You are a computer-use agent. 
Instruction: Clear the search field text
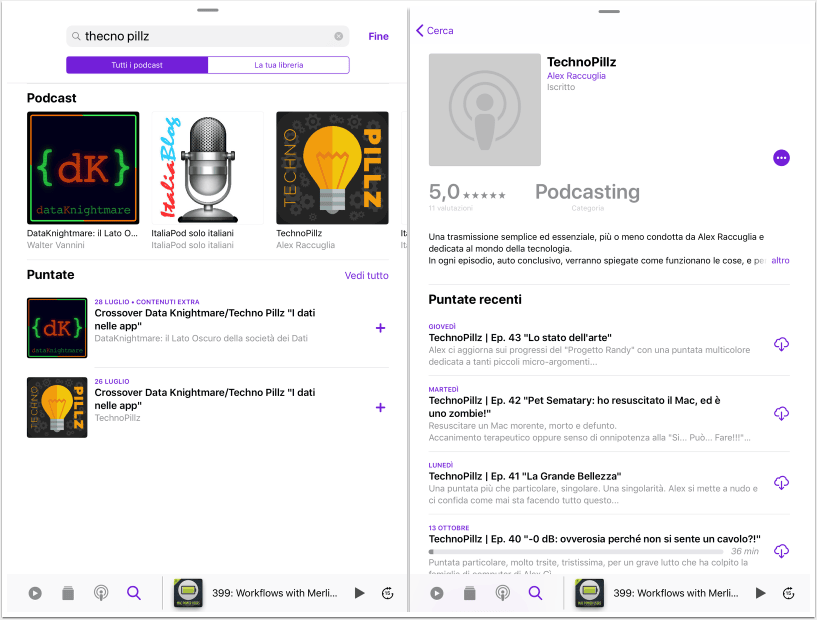(x=339, y=36)
